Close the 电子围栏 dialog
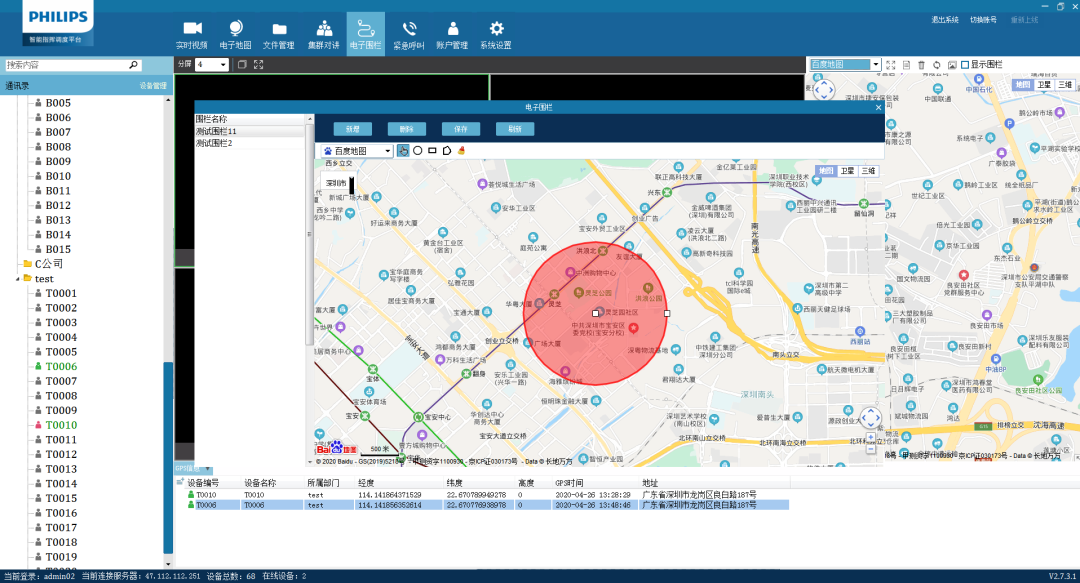 pos(878,108)
